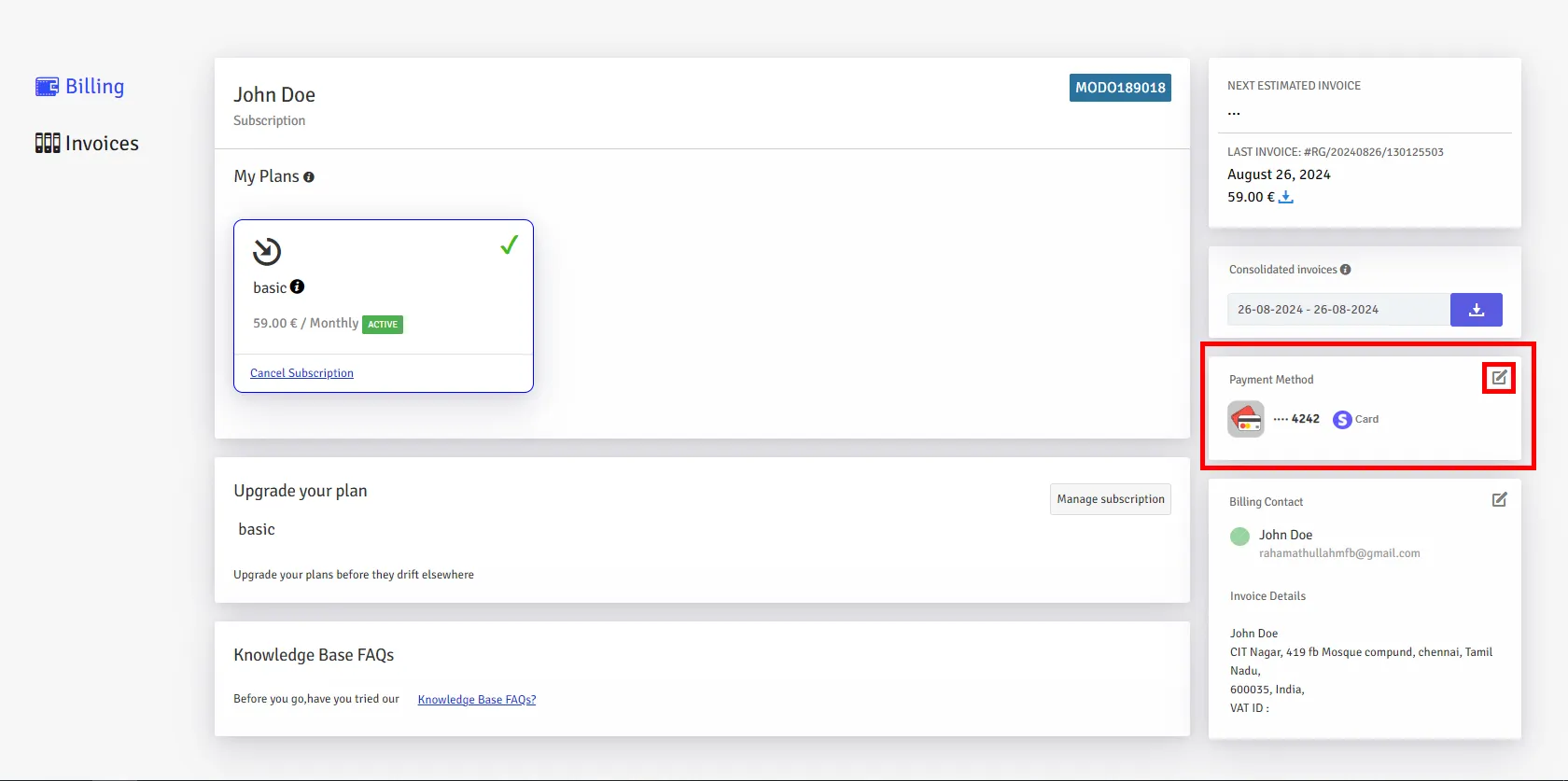
Task: Edit the Billing Contact details
Action: 1499,500
